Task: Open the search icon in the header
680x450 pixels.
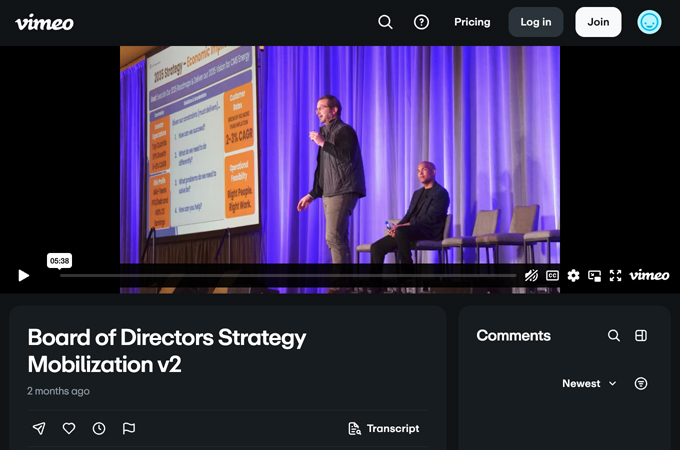Action: (385, 22)
